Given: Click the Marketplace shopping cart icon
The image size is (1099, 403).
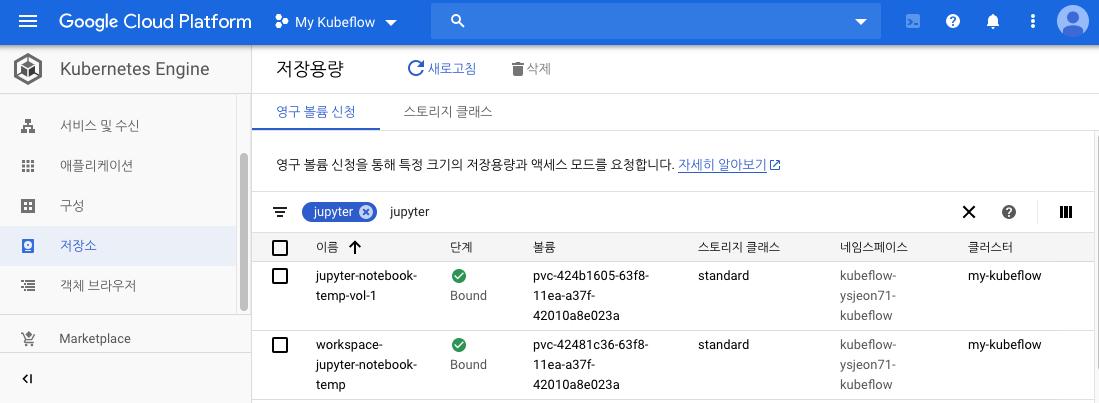Looking at the screenshot, I should [x=28, y=339].
